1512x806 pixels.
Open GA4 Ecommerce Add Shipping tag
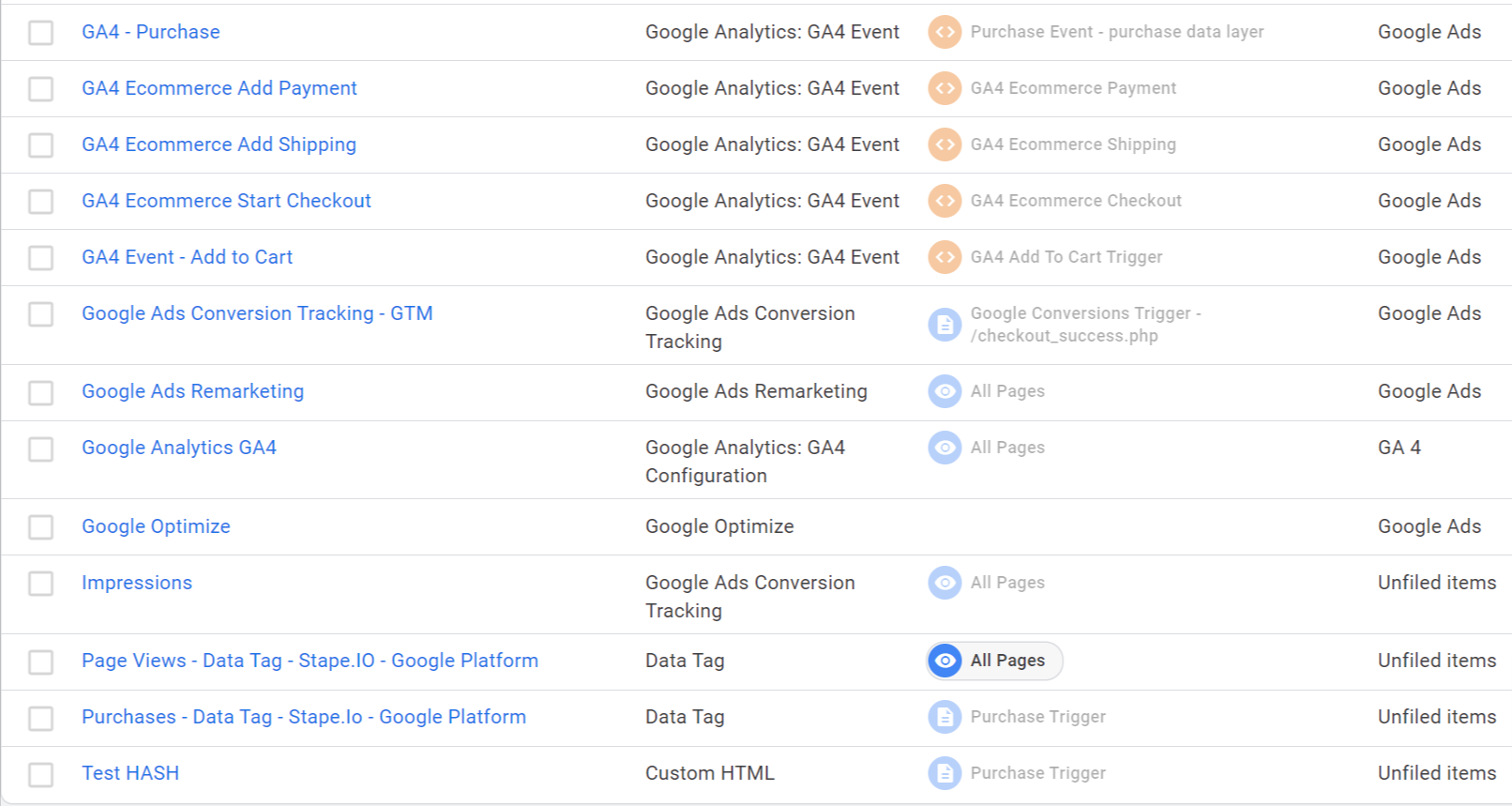(219, 144)
